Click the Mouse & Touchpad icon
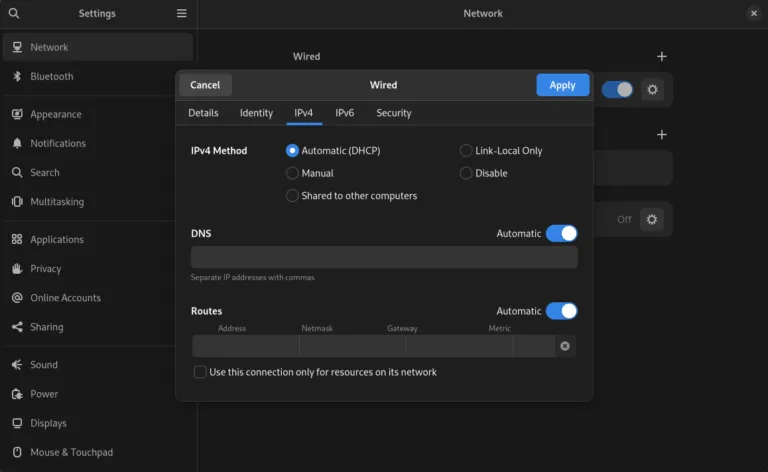768x472 pixels. point(17,452)
